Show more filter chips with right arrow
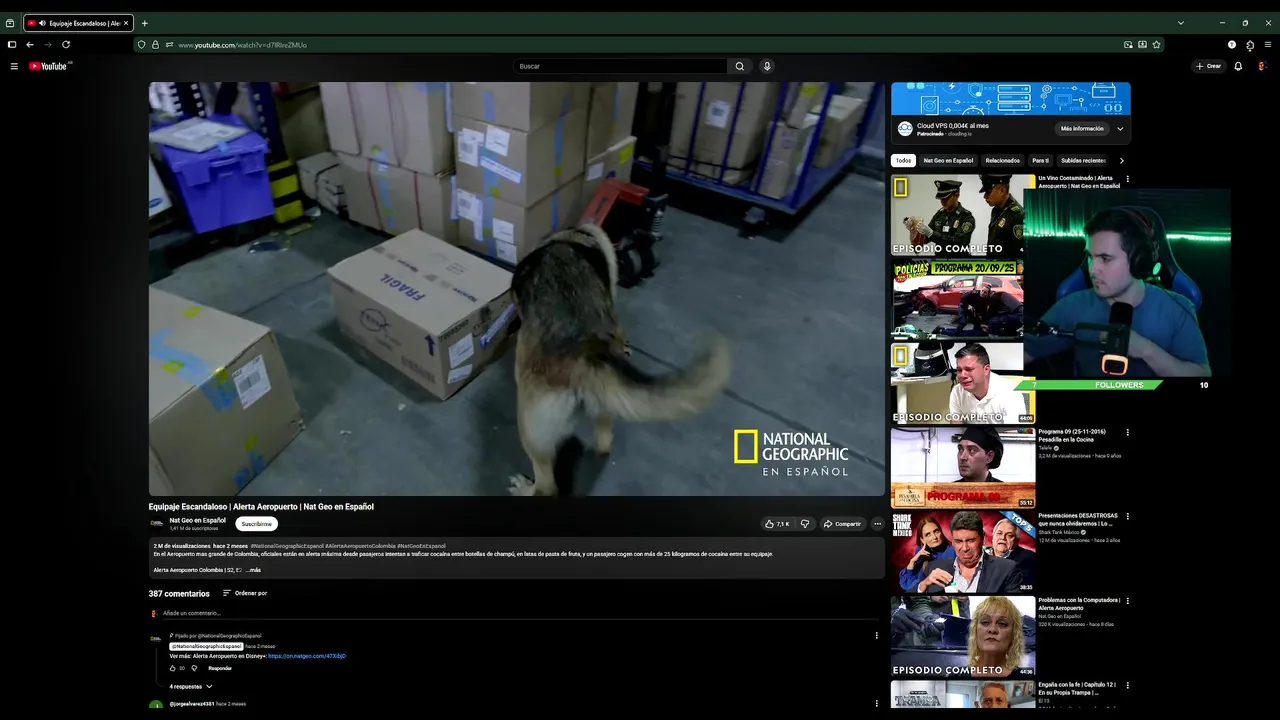The height and width of the screenshot is (720, 1280). (1121, 160)
